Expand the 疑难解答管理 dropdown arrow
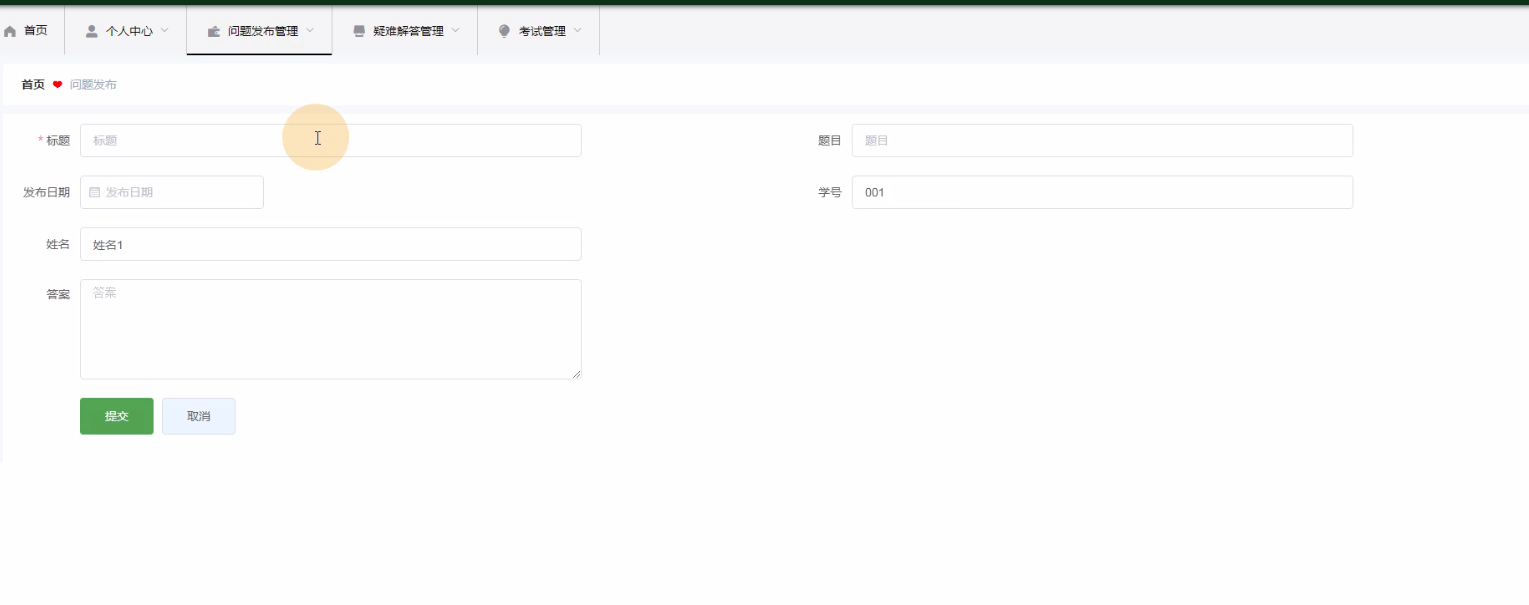Screen dimensions: 1529x605 click(x=456, y=31)
